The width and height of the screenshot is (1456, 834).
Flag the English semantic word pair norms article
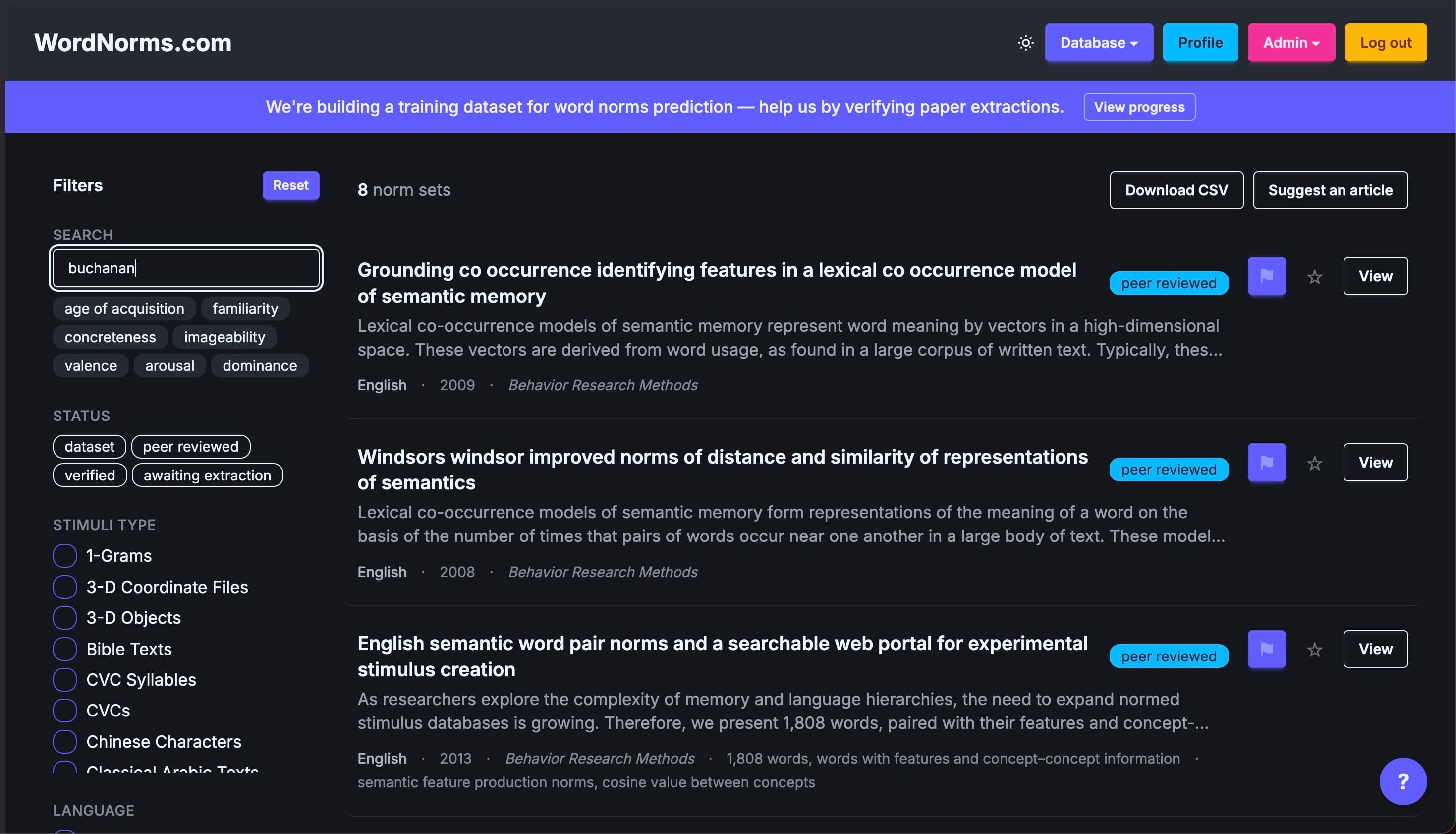[1267, 649]
